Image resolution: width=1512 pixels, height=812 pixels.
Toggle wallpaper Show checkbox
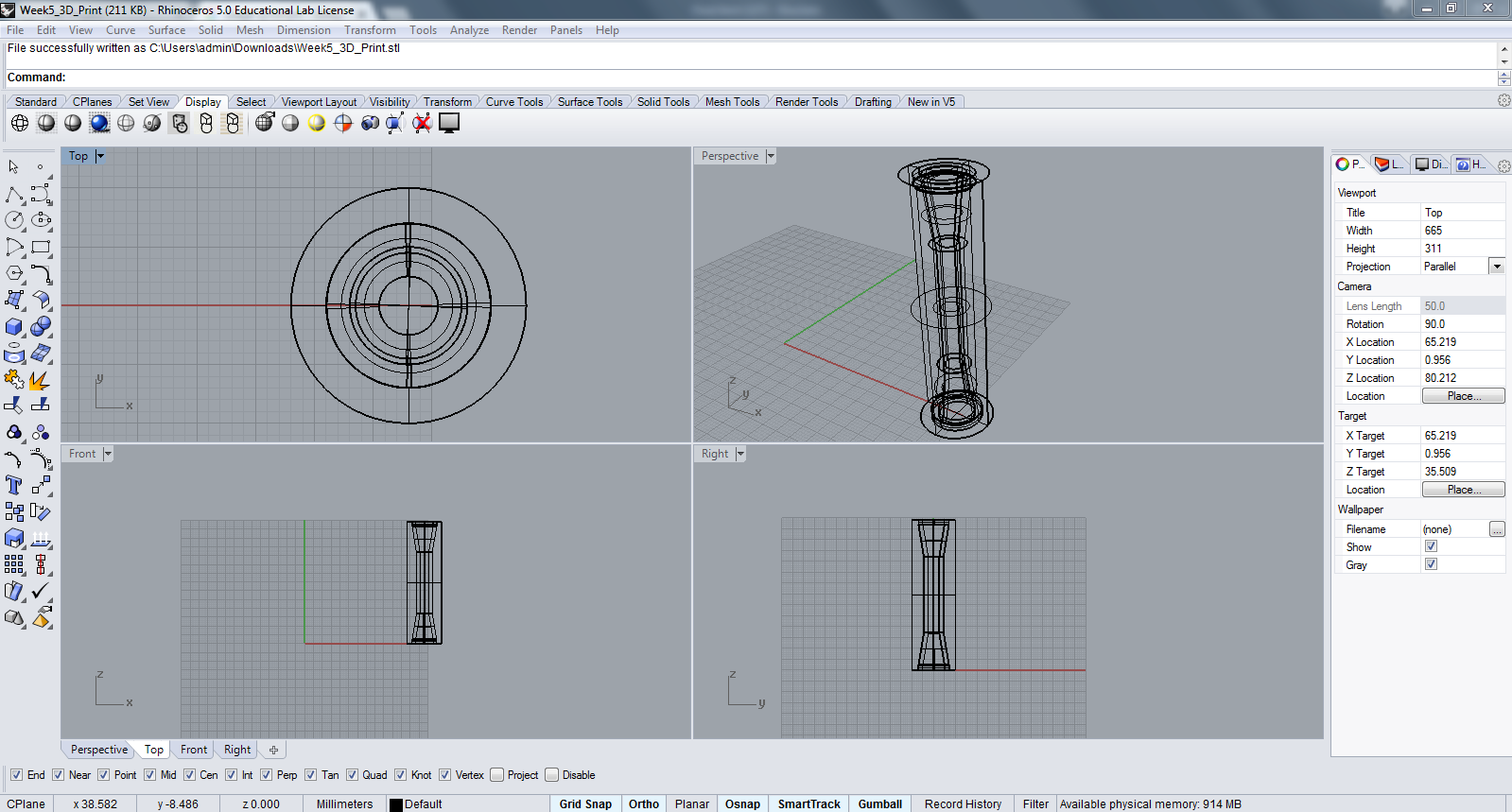[x=1431, y=546]
